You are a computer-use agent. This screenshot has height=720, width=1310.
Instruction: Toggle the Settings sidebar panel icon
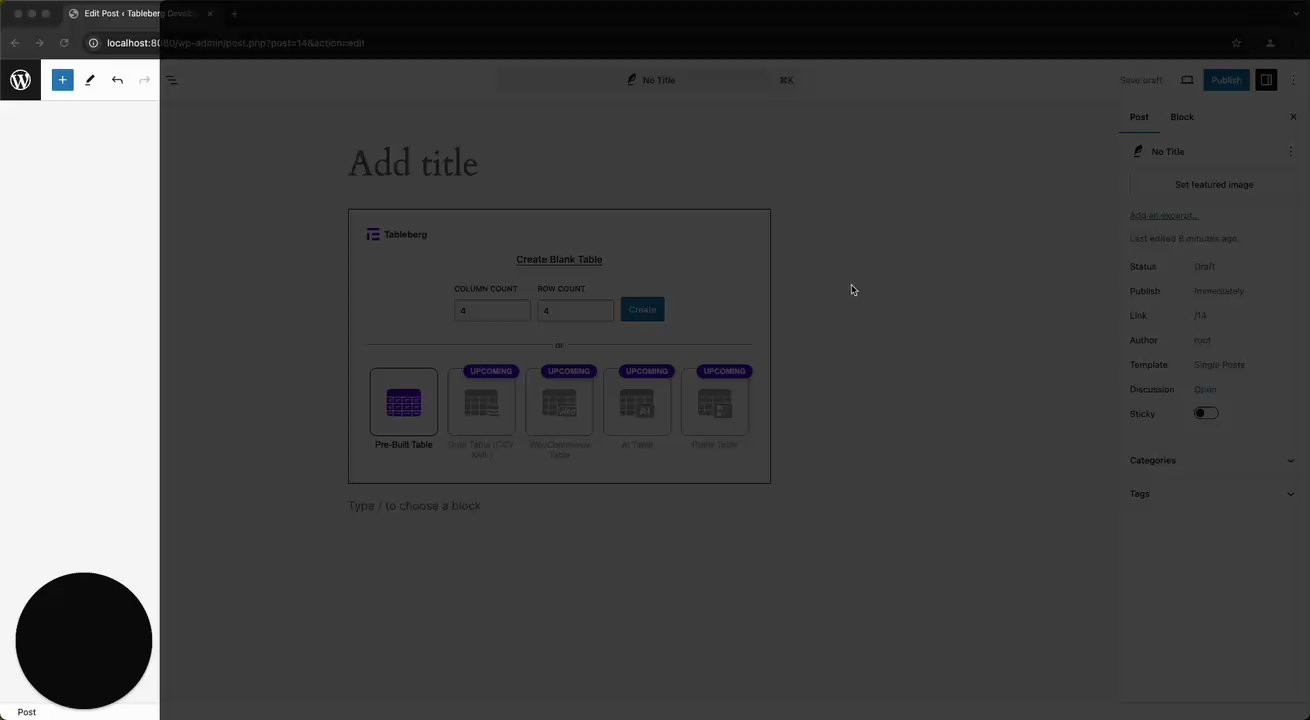click(x=1266, y=80)
